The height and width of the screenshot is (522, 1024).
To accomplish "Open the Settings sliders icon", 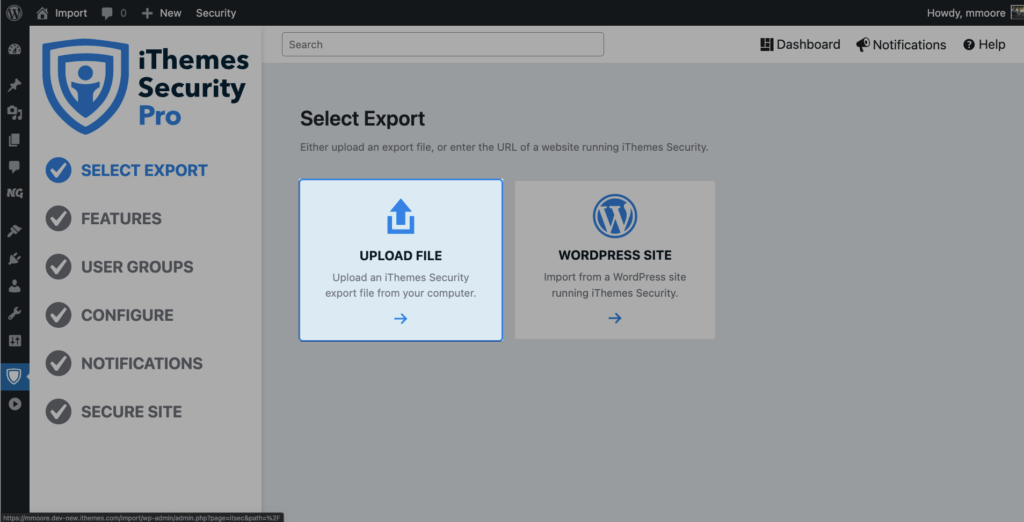I will click(x=14, y=340).
